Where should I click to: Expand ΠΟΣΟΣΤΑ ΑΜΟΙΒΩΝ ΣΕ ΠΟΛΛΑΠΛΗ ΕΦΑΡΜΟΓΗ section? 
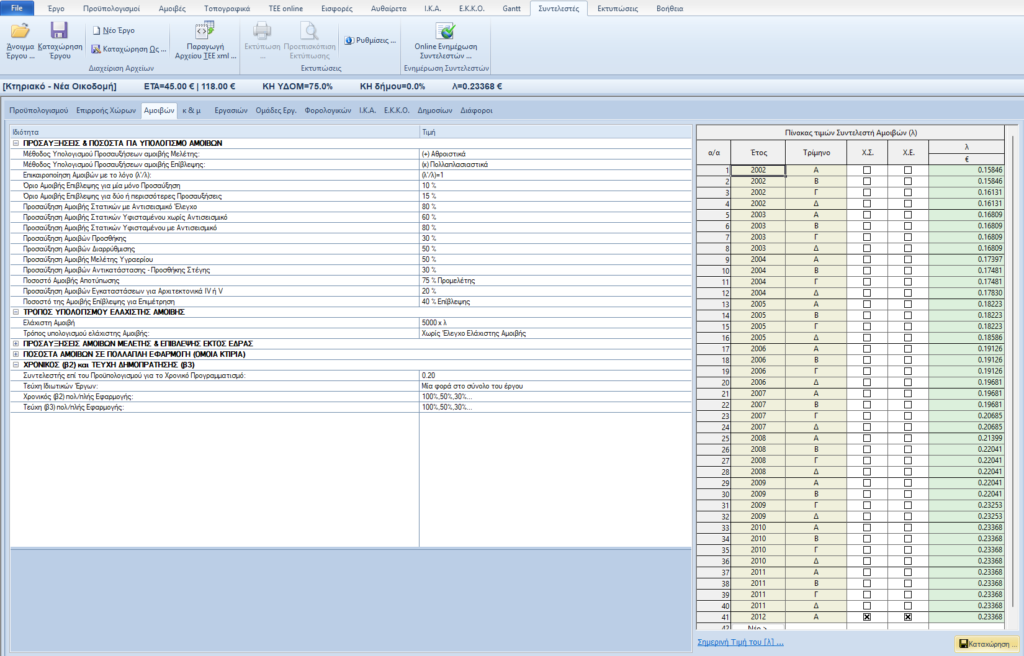click(x=15, y=354)
